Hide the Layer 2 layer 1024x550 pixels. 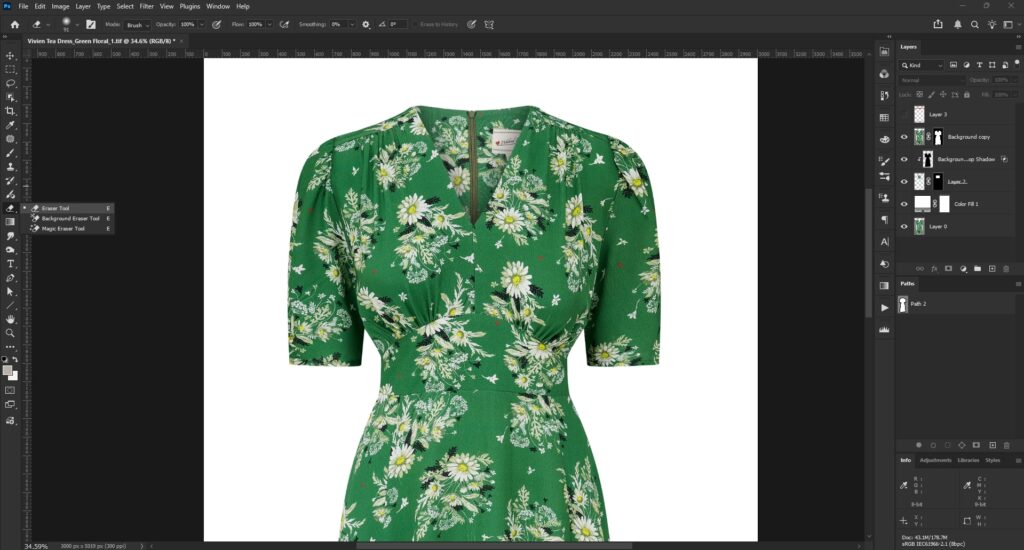(x=904, y=182)
